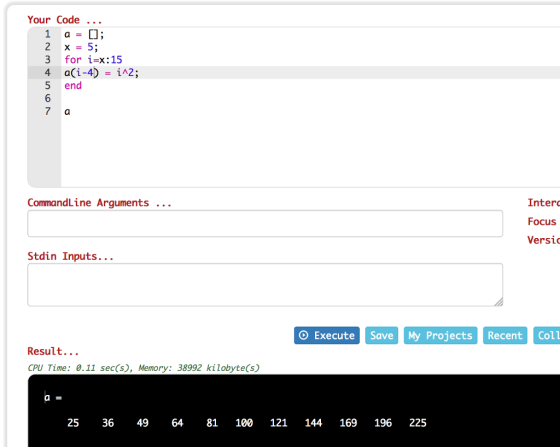Click the CPU Time and Memory status line
Image resolution: width=560 pixels, height=447 pixels.
[x=144, y=368]
